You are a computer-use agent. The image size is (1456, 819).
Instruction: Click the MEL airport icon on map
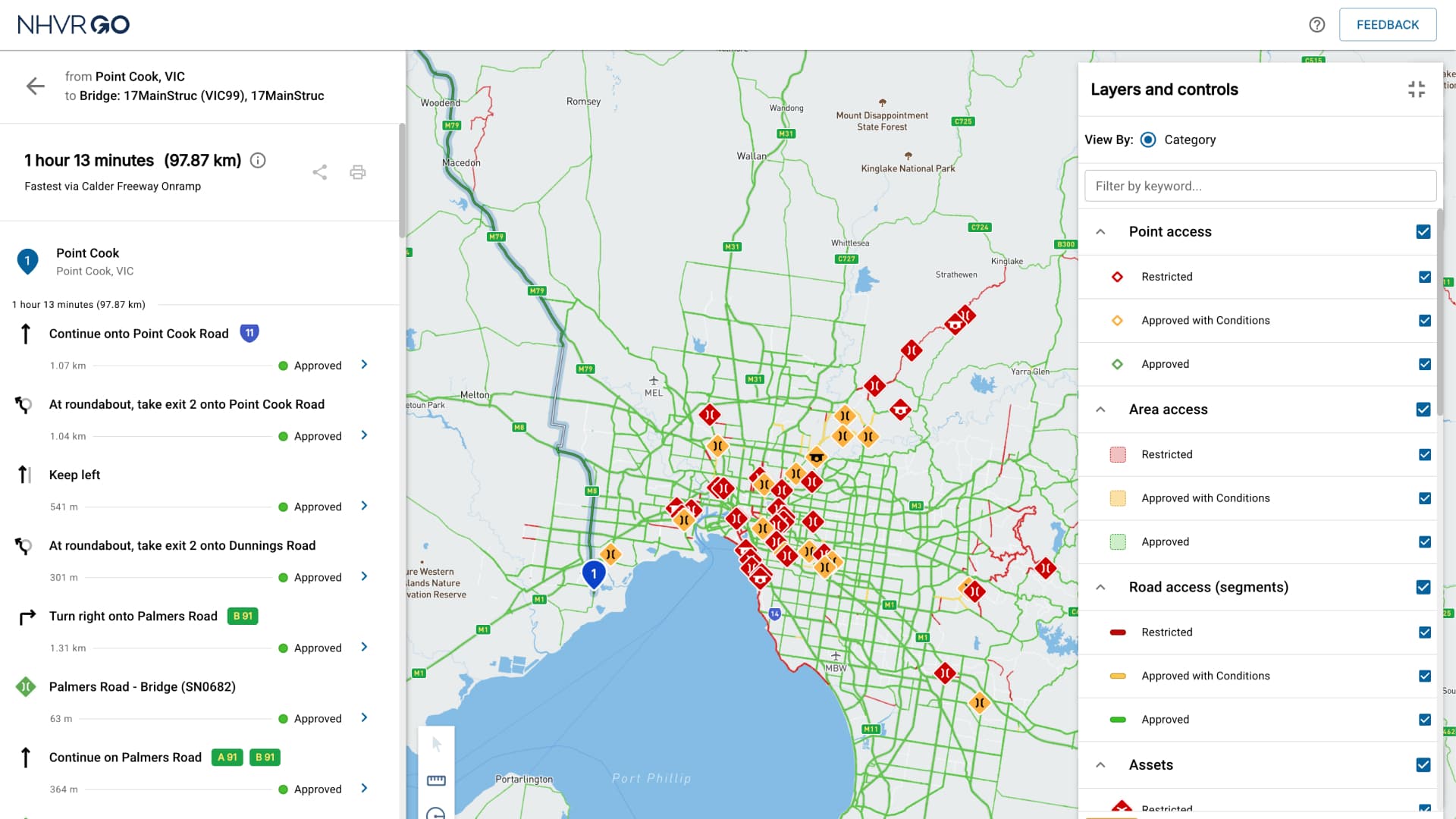pos(654,381)
